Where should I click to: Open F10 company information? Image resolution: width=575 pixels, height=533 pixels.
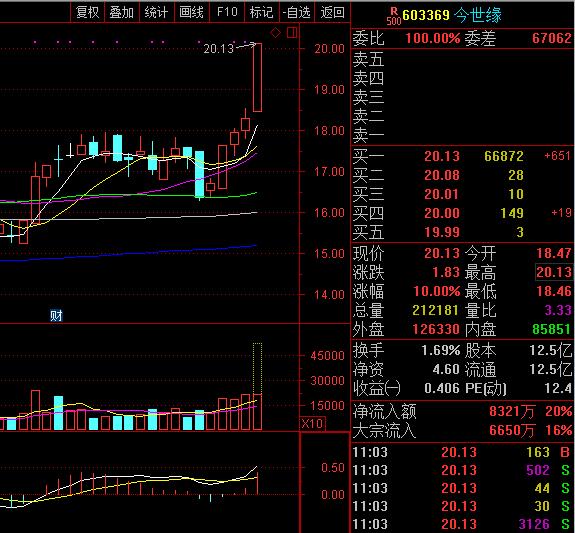tap(227, 12)
